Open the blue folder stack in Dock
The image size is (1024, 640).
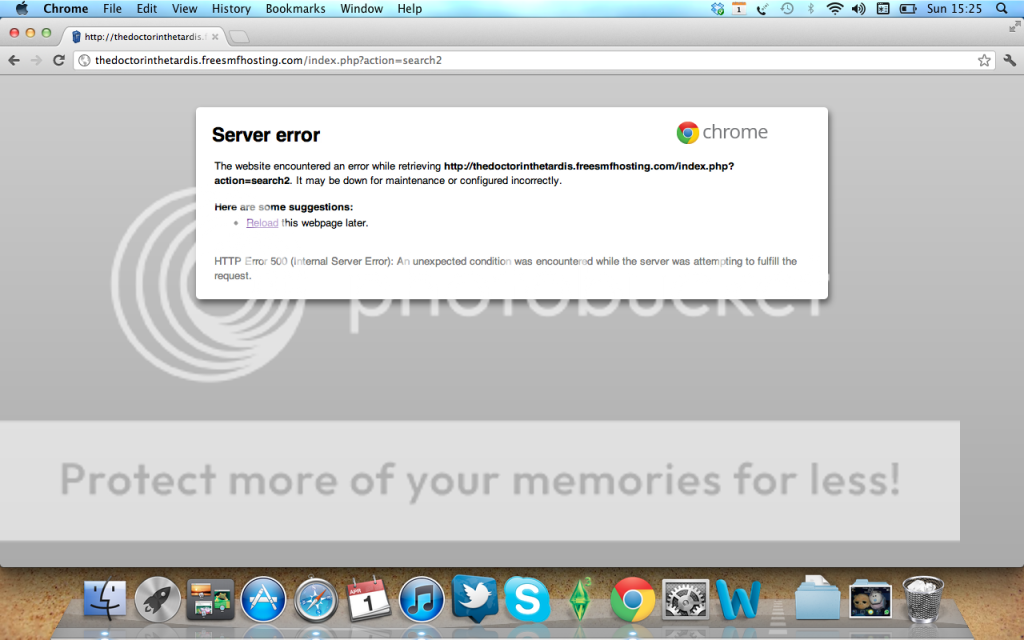(x=817, y=598)
